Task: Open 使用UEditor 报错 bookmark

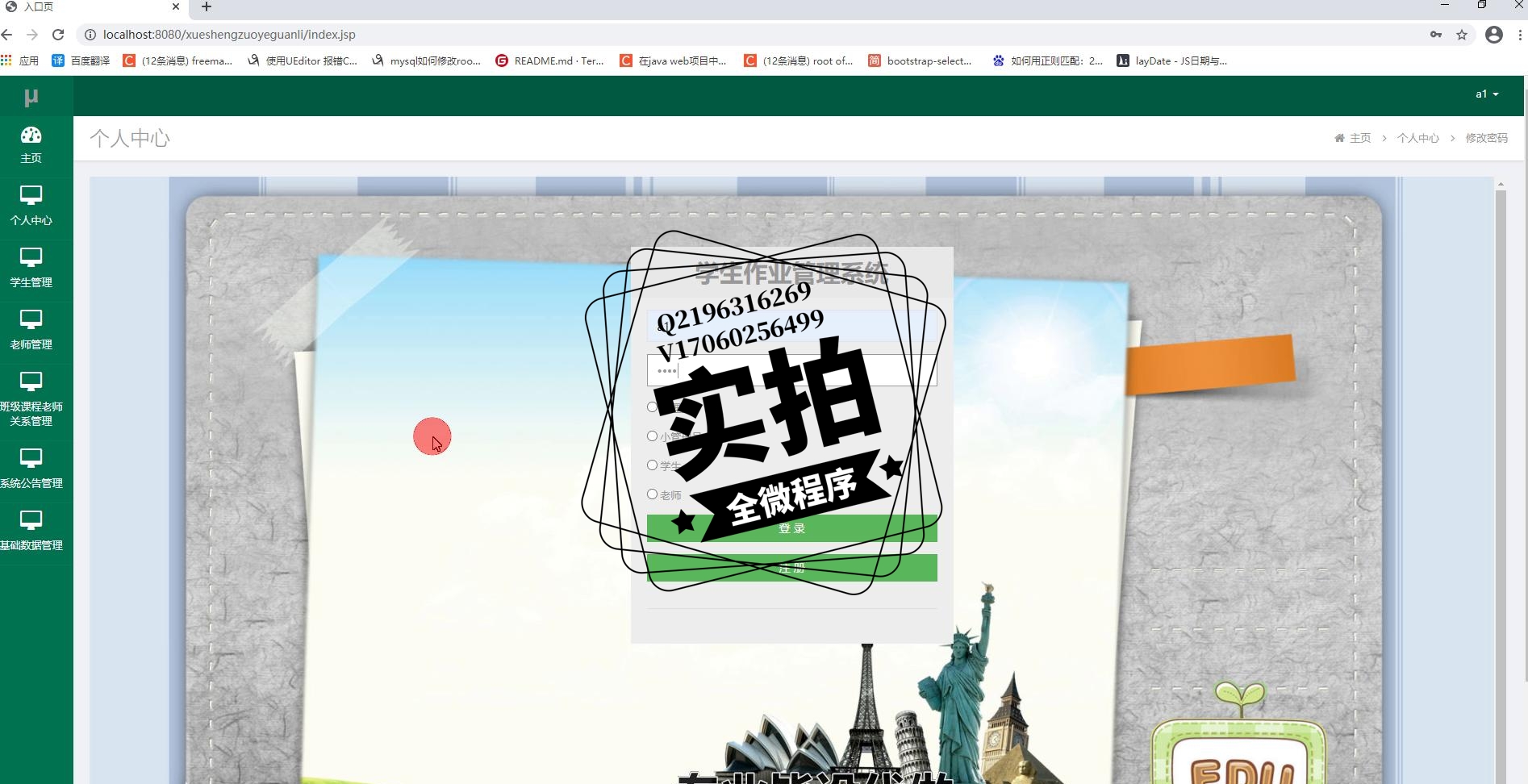Action: [x=303, y=60]
